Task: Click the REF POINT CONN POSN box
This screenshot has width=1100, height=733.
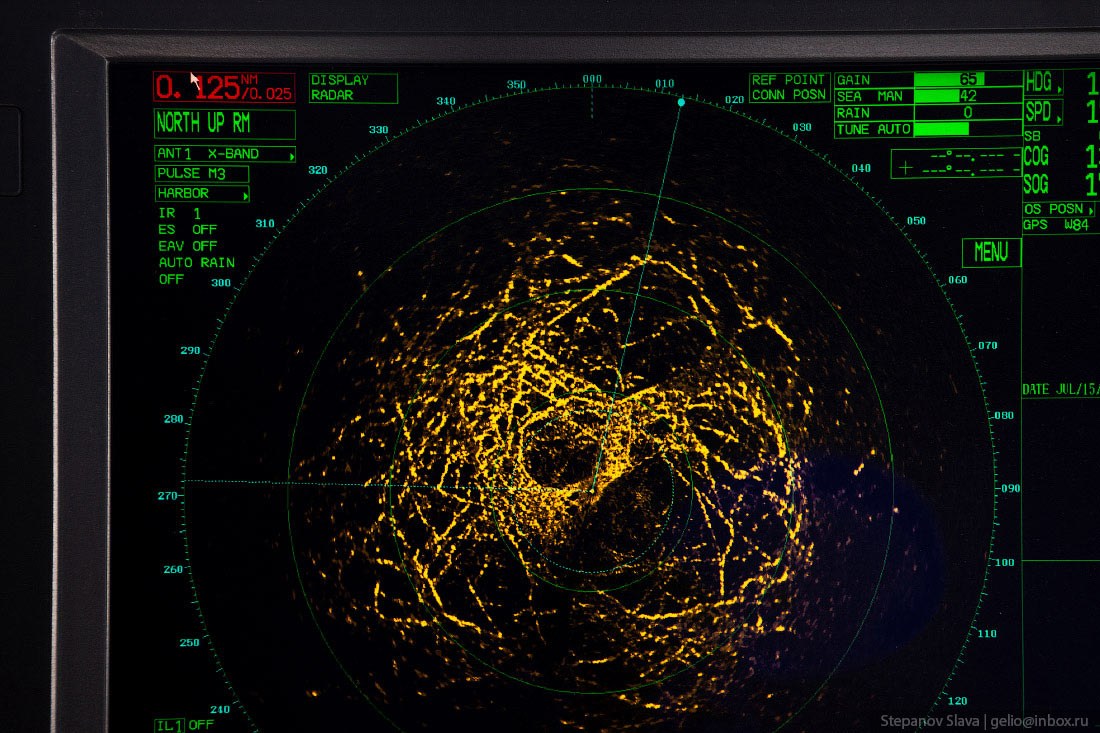Action: [x=789, y=87]
